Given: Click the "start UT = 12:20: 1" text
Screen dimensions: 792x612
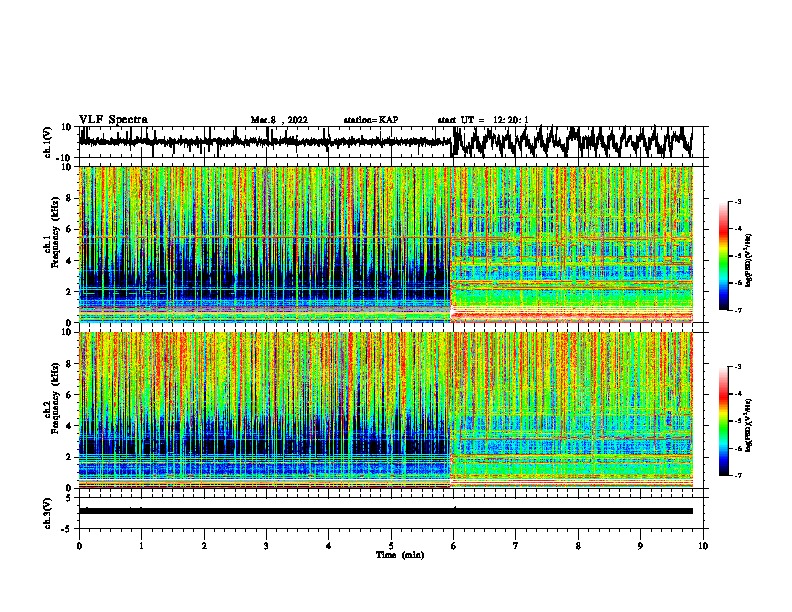Looking at the screenshot, I should pos(483,120).
